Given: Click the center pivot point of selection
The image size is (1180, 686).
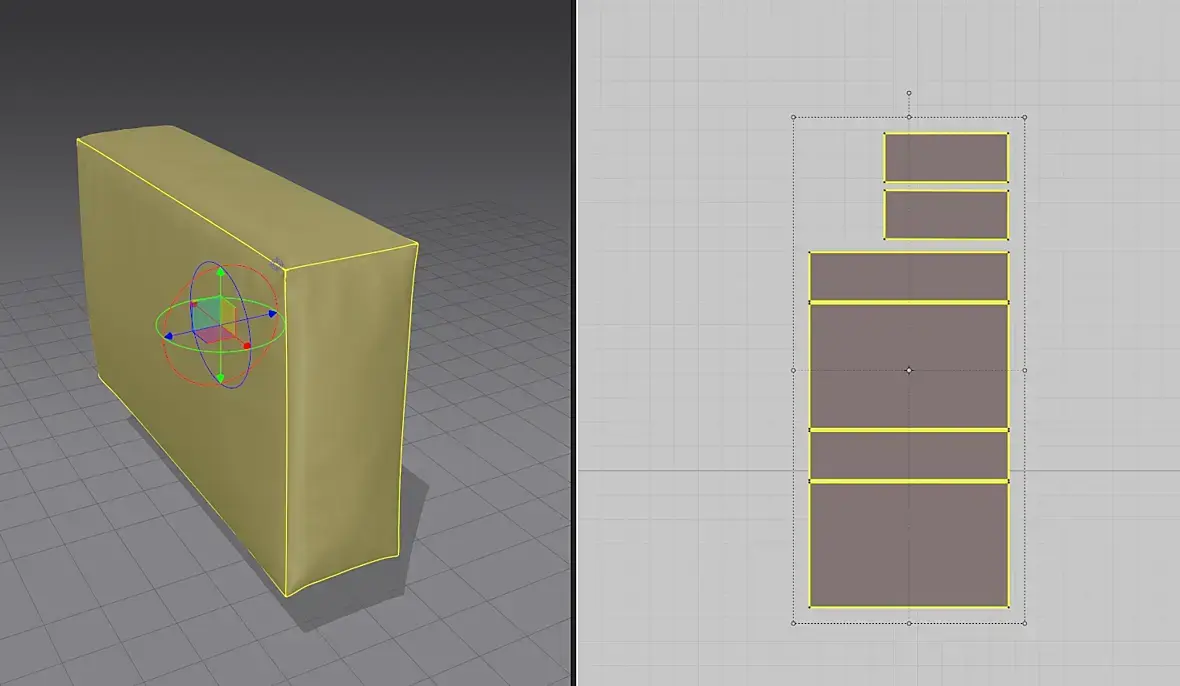Looking at the screenshot, I should (909, 370).
